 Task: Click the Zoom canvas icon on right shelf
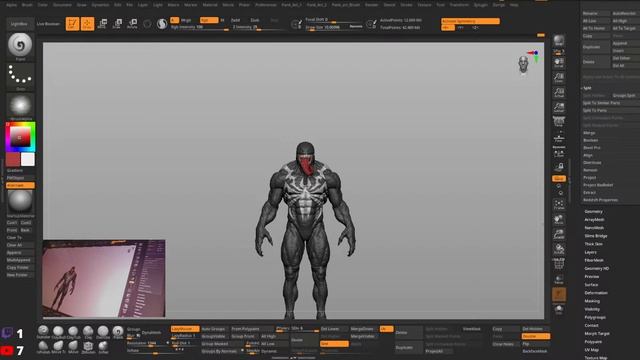(x=559, y=78)
